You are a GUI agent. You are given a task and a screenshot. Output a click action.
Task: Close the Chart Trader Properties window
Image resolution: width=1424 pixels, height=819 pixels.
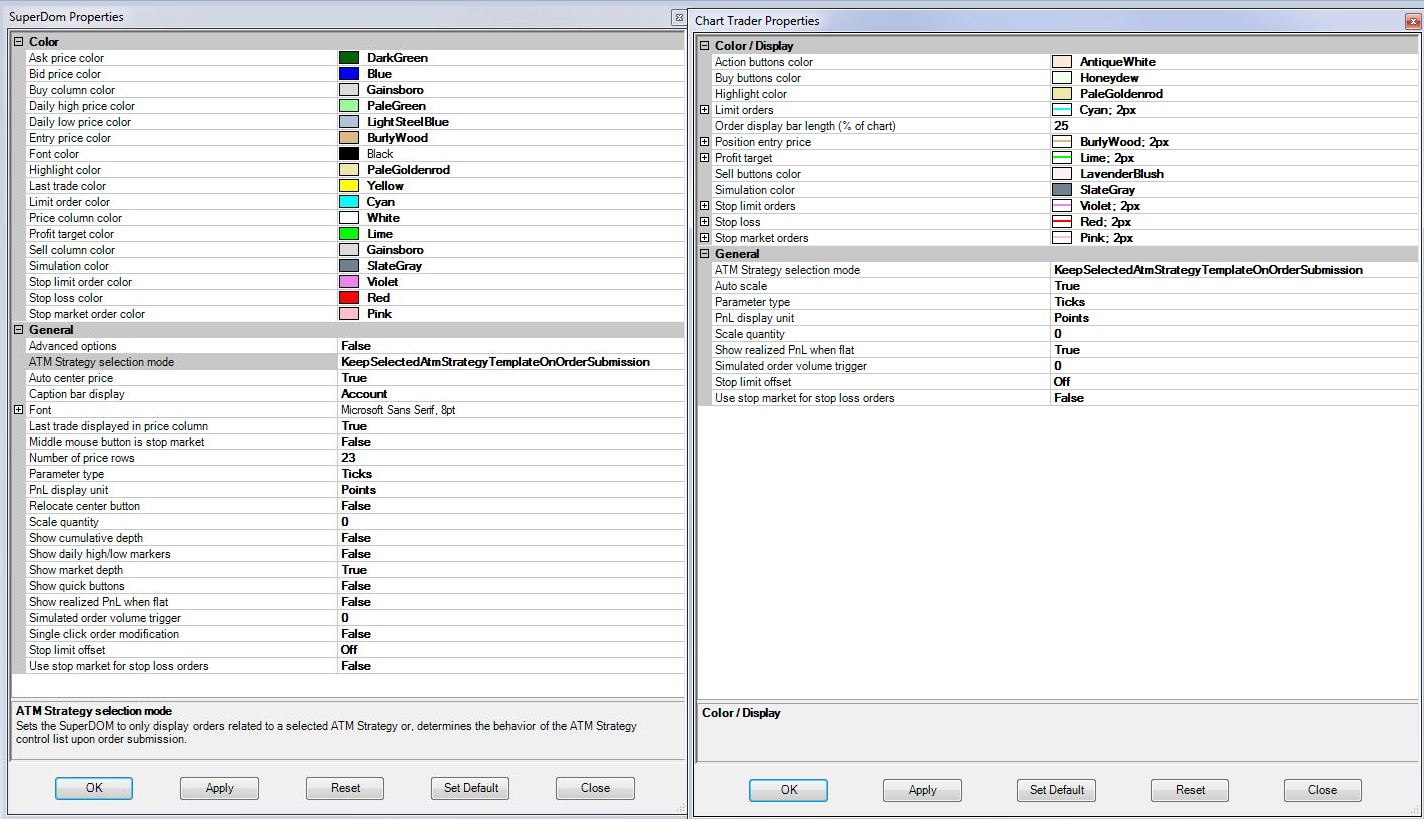point(1411,20)
